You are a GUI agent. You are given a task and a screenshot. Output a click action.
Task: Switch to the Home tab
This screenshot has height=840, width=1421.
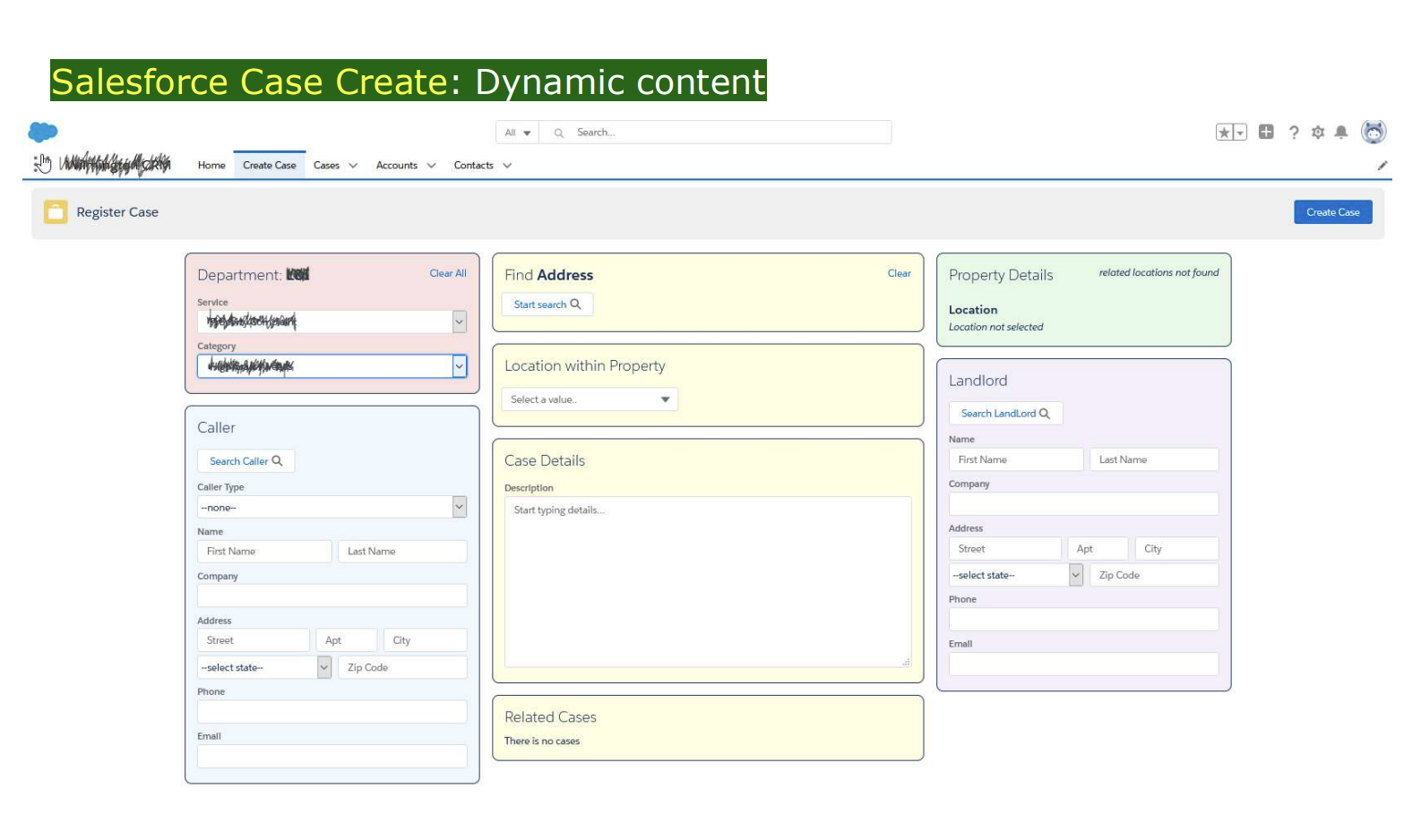[211, 166]
